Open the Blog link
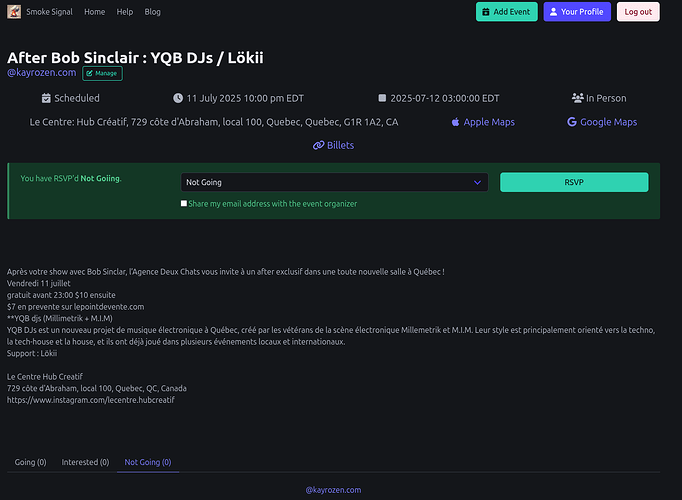This screenshot has height=500, width=682. point(152,12)
